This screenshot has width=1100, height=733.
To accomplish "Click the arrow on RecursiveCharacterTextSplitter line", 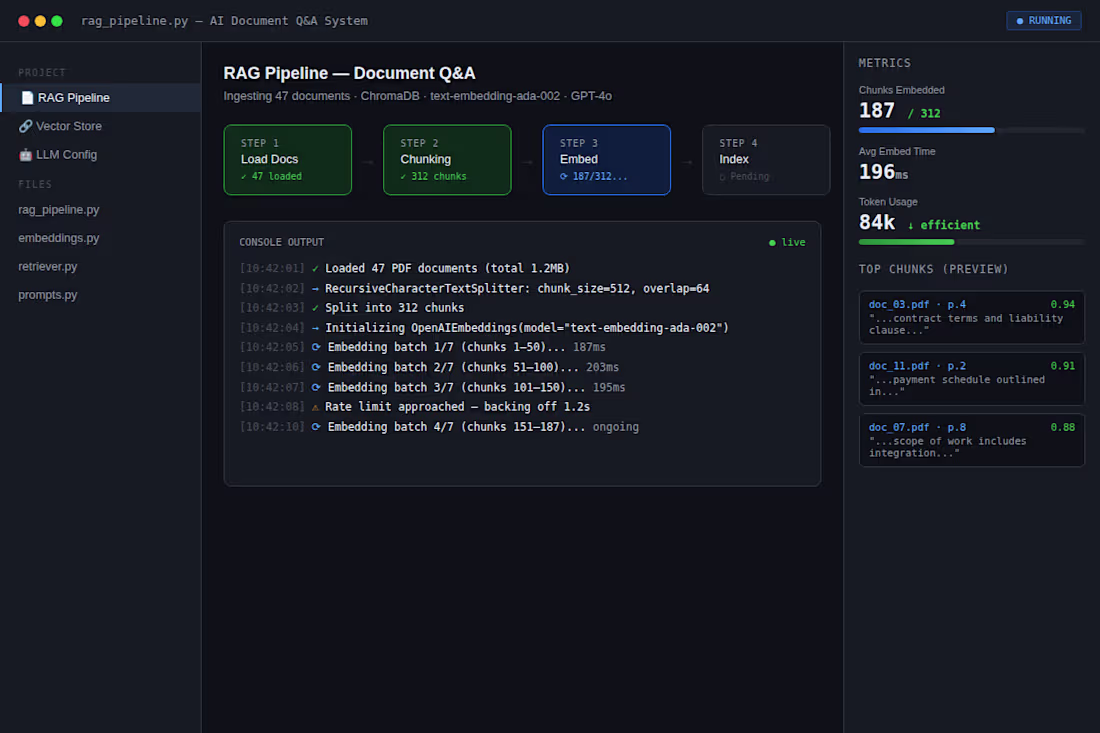I will 316,288.
